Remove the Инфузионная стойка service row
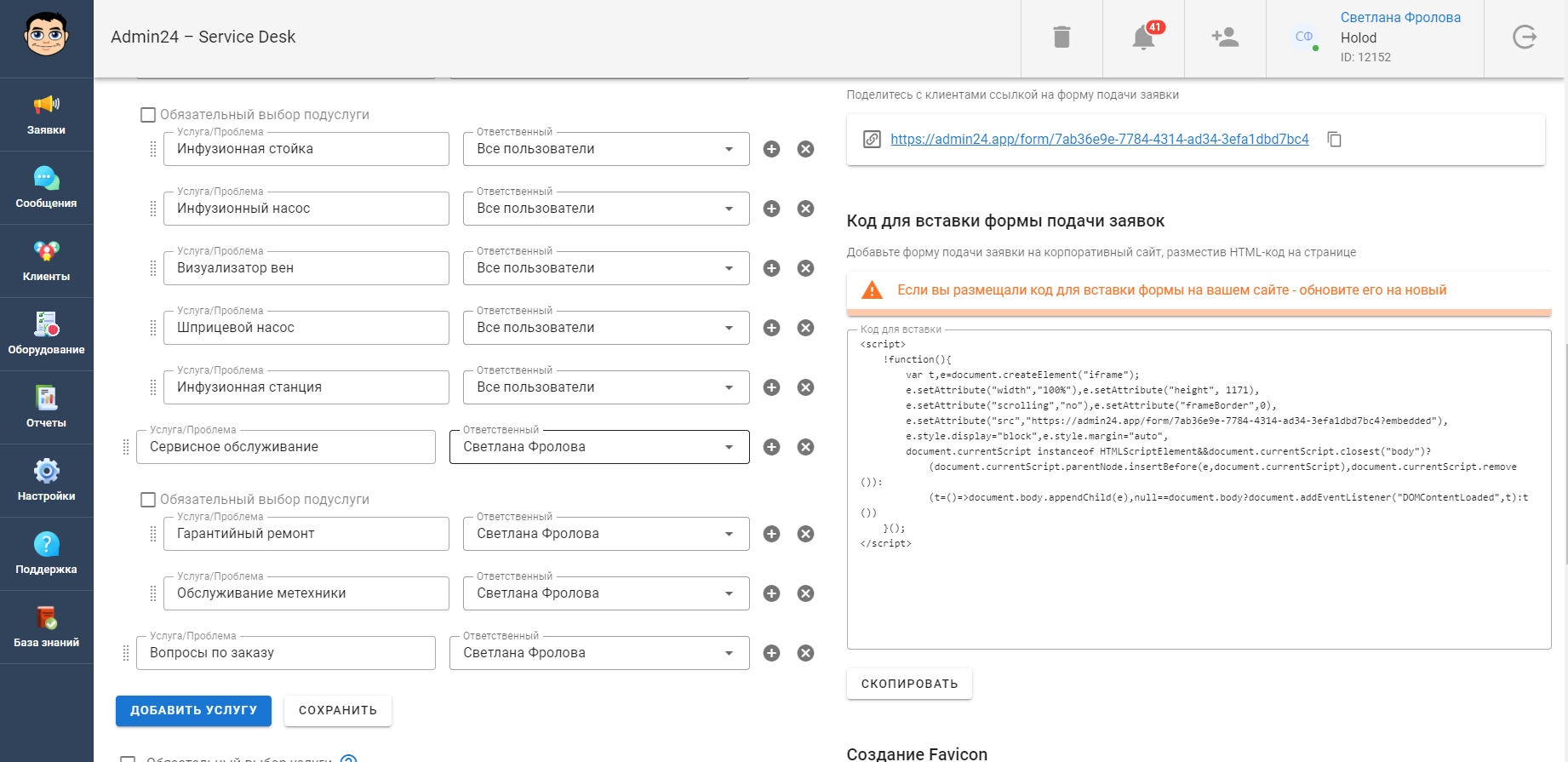 (x=805, y=149)
